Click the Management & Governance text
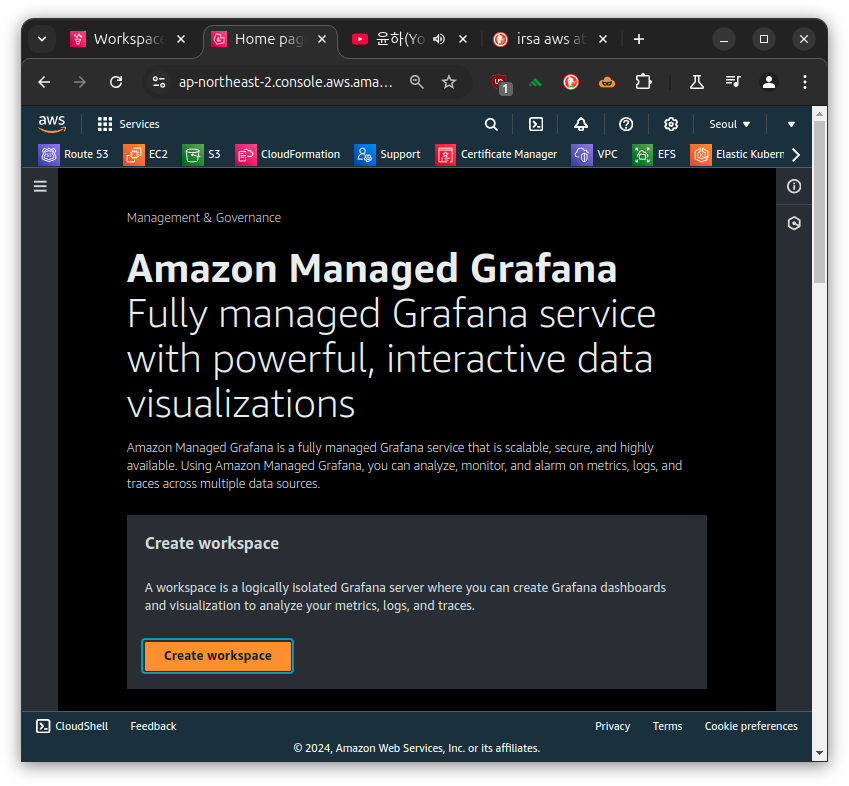 (204, 218)
